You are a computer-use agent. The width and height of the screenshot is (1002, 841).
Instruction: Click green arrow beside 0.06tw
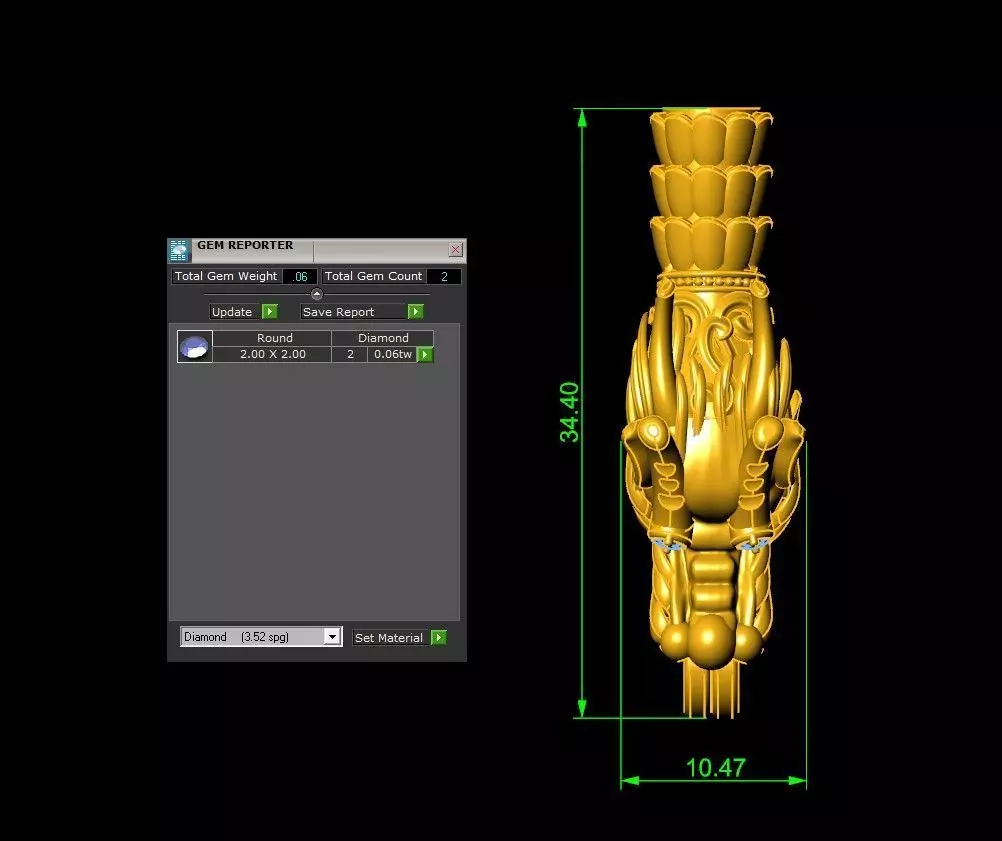point(425,354)
